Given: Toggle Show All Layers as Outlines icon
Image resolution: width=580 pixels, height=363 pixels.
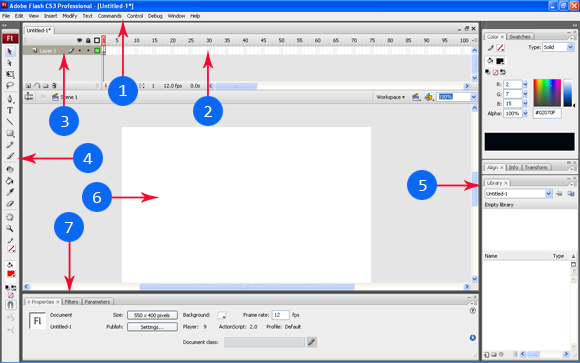Looking at the screenshot, I should pos(97,40).
